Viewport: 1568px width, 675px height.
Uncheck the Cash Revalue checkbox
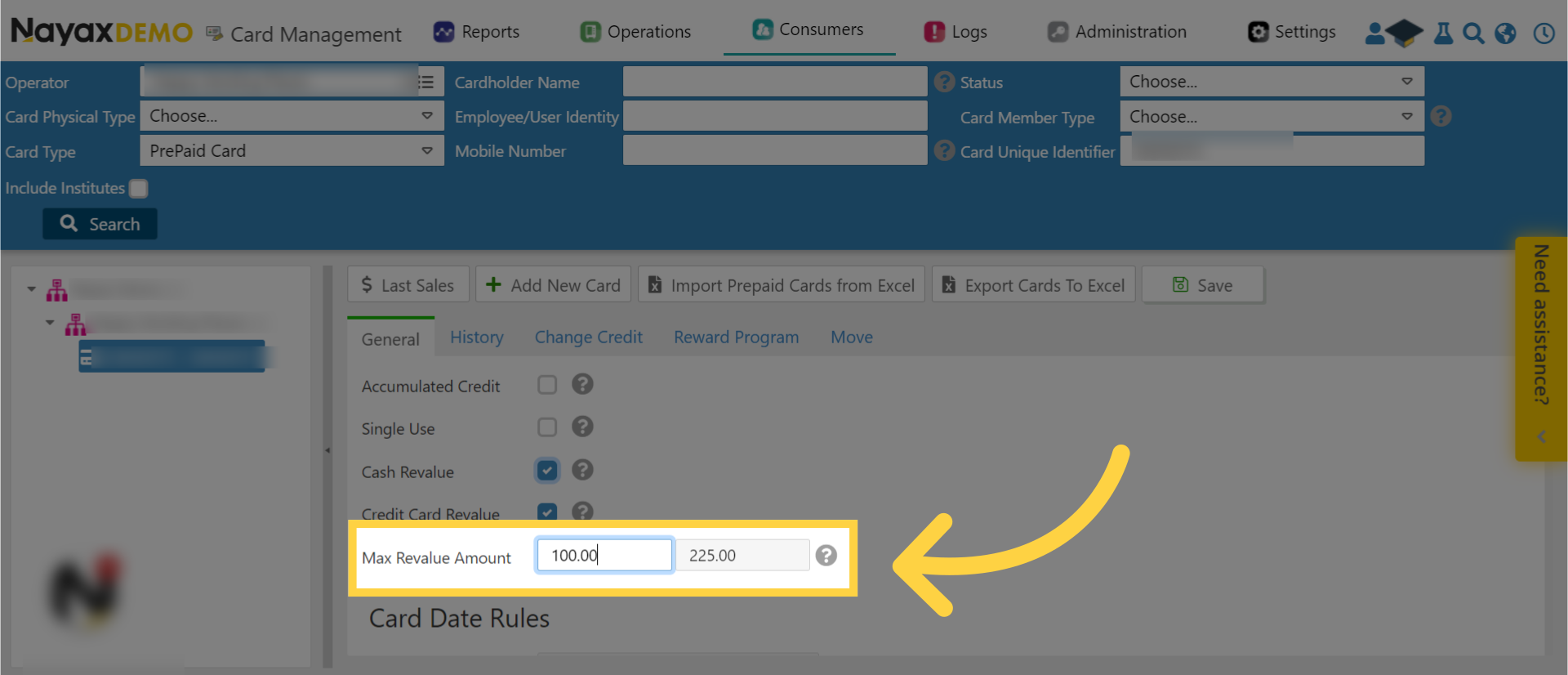(547, 471)
